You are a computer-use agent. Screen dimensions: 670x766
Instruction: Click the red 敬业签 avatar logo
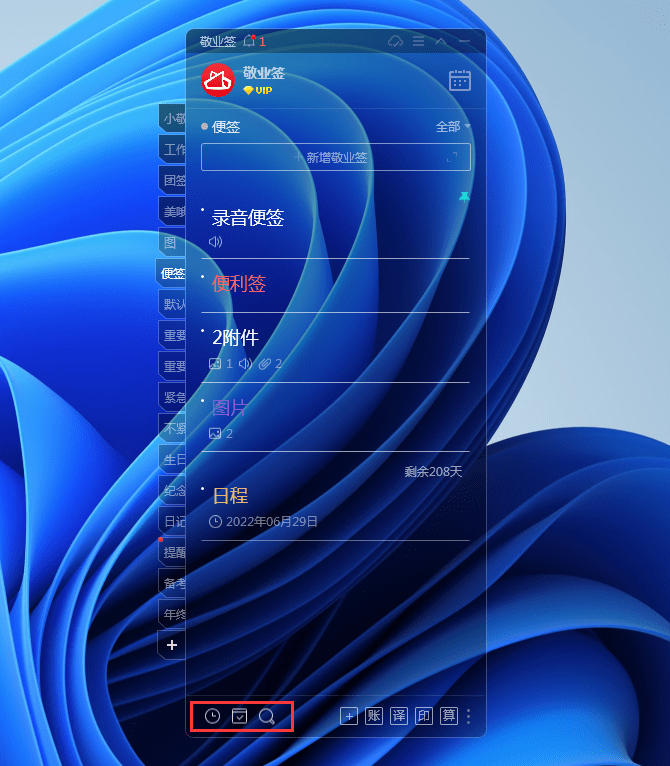pyautogui.click(x=218, y=80)
